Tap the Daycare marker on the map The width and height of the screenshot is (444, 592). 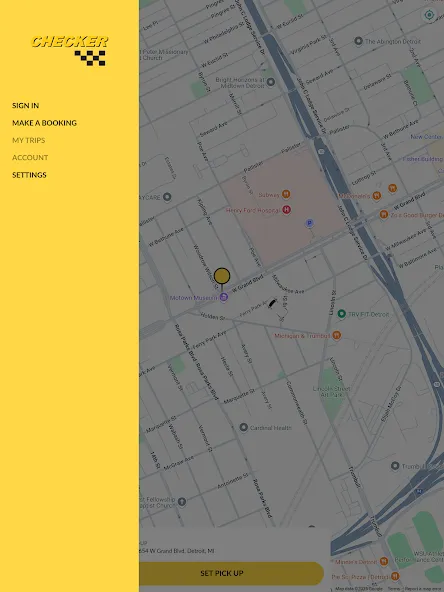[x=167, y=197]
